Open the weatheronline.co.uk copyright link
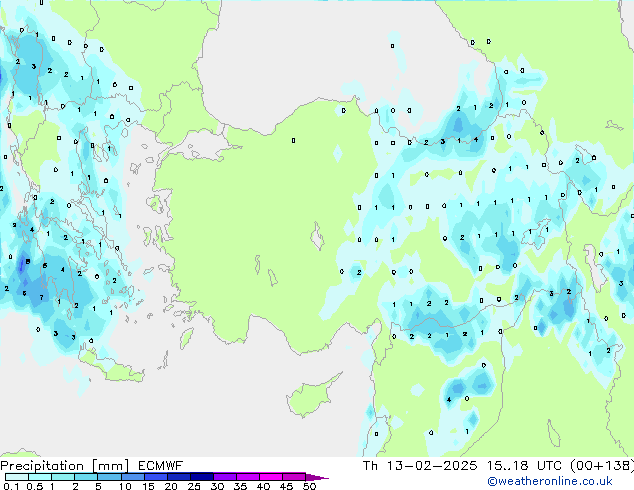The width and height of the screenshot is (634, 490). (550, 481)
